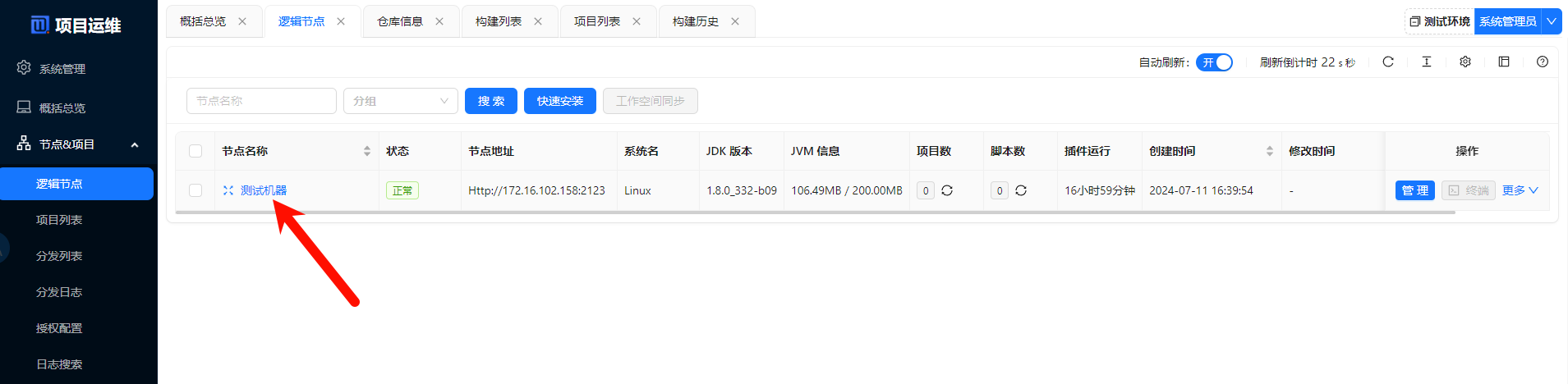Check the select-all header checkbox

coord(195,151)
